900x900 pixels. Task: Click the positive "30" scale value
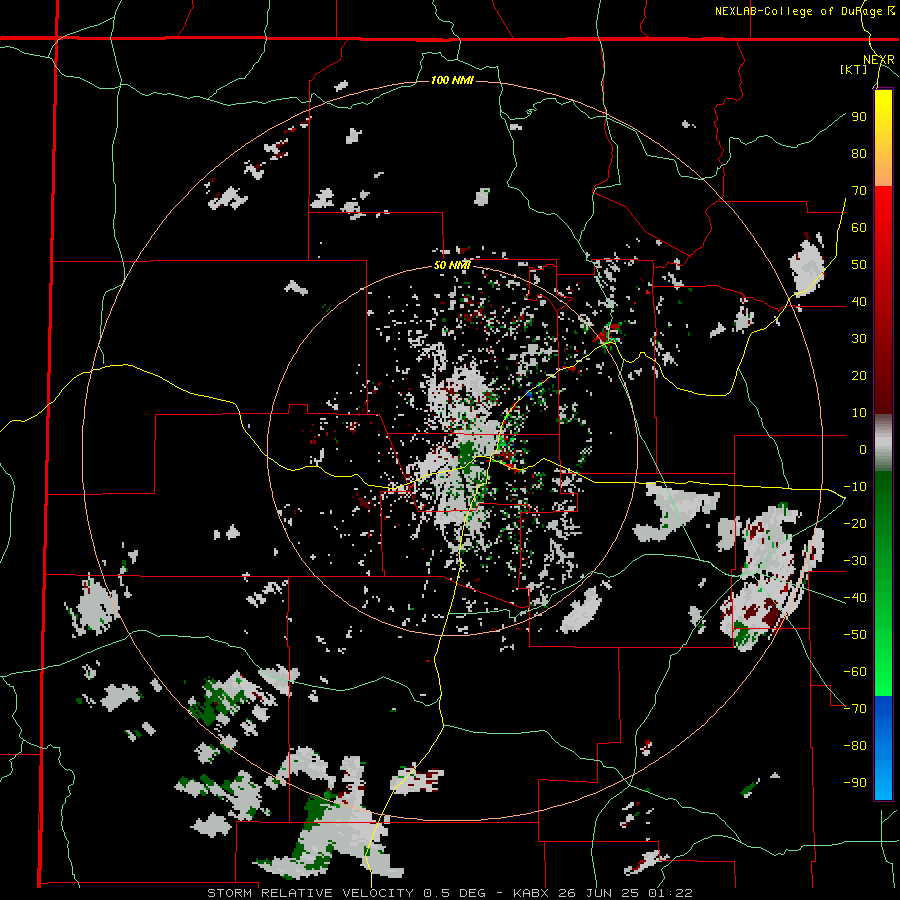[859, 339]
